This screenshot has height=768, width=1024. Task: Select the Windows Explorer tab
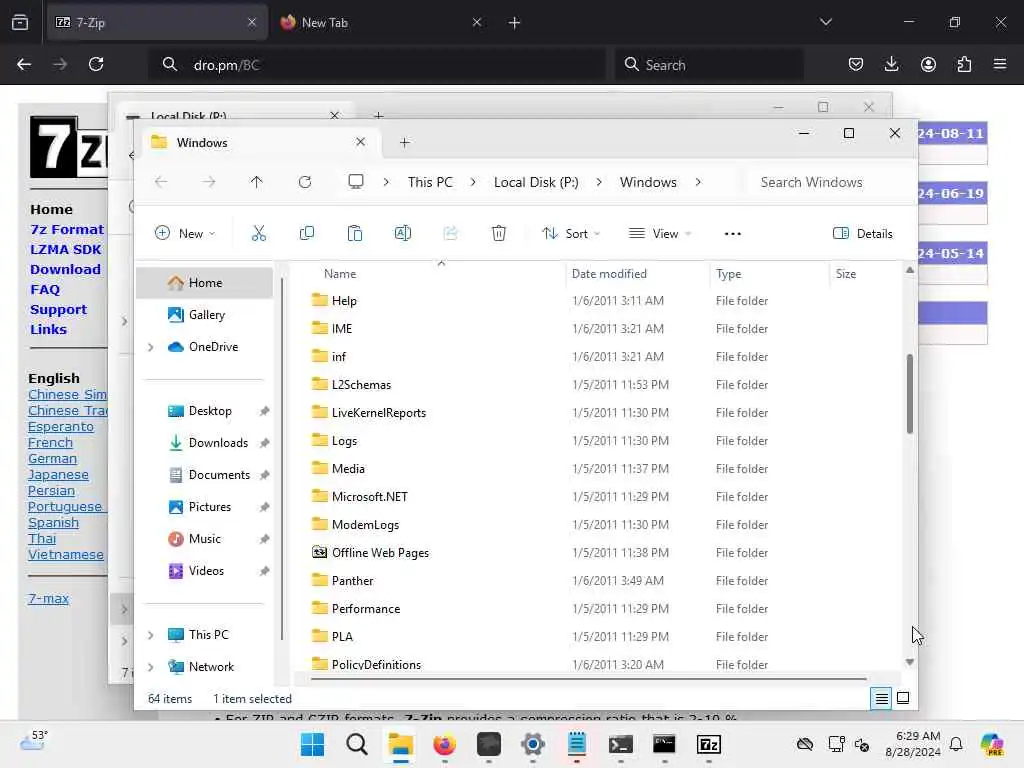pyautogui.click(x=259, y=142)
